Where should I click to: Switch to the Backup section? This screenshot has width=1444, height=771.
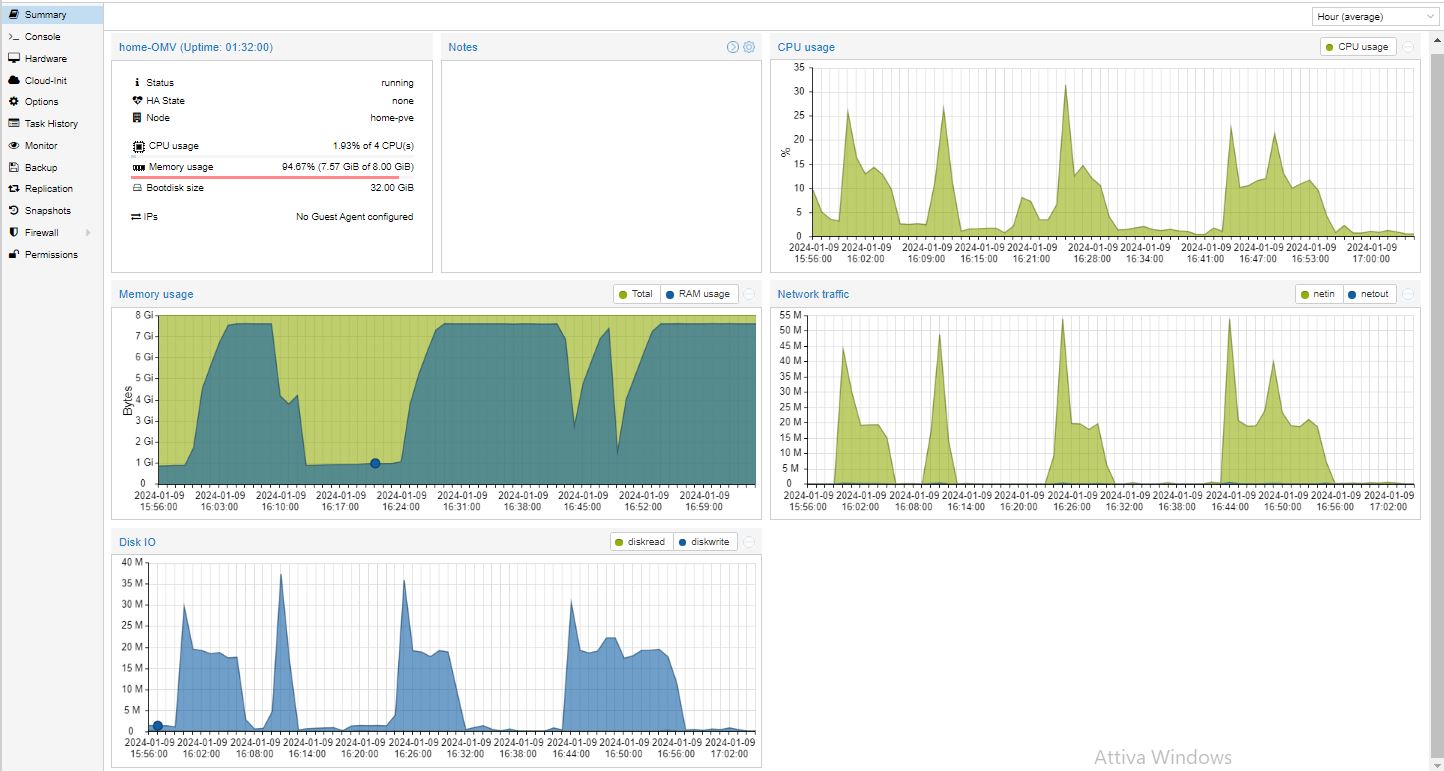tap(52, 168)
